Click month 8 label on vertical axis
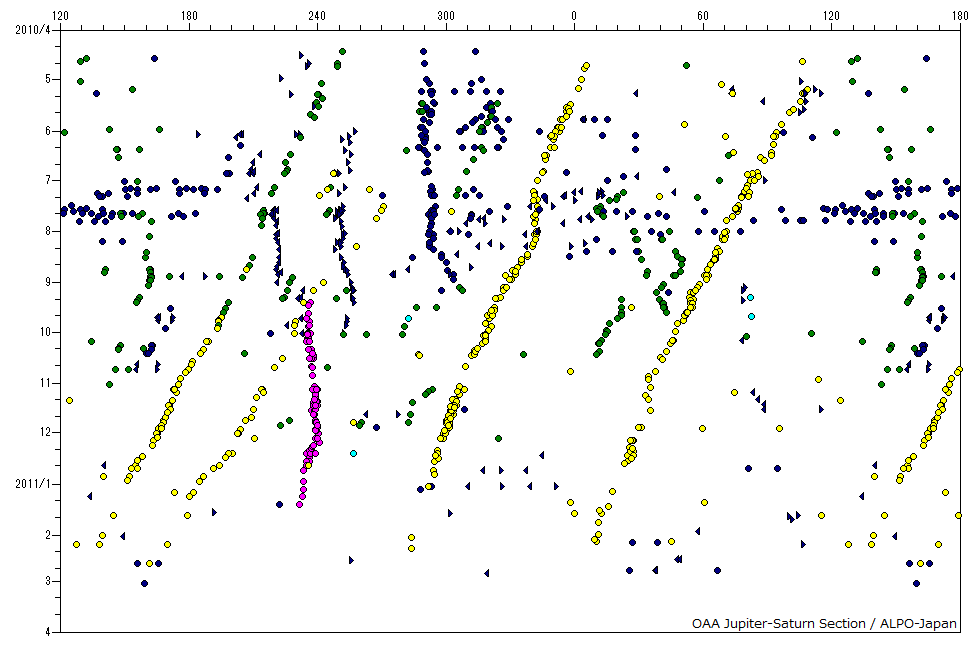Screen dimensions: 980x650 tap(48, 231)
